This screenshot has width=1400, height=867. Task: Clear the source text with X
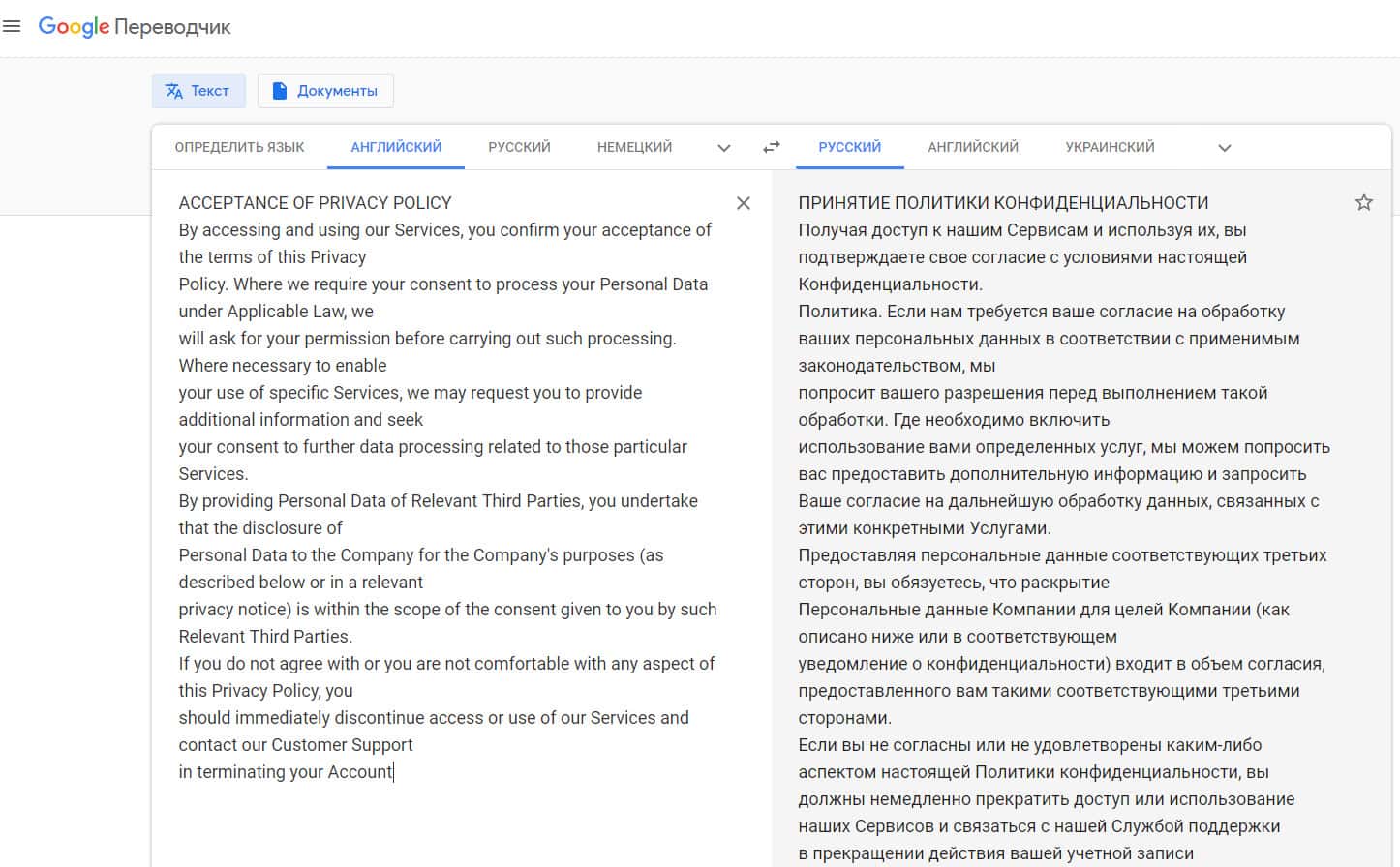744,203
